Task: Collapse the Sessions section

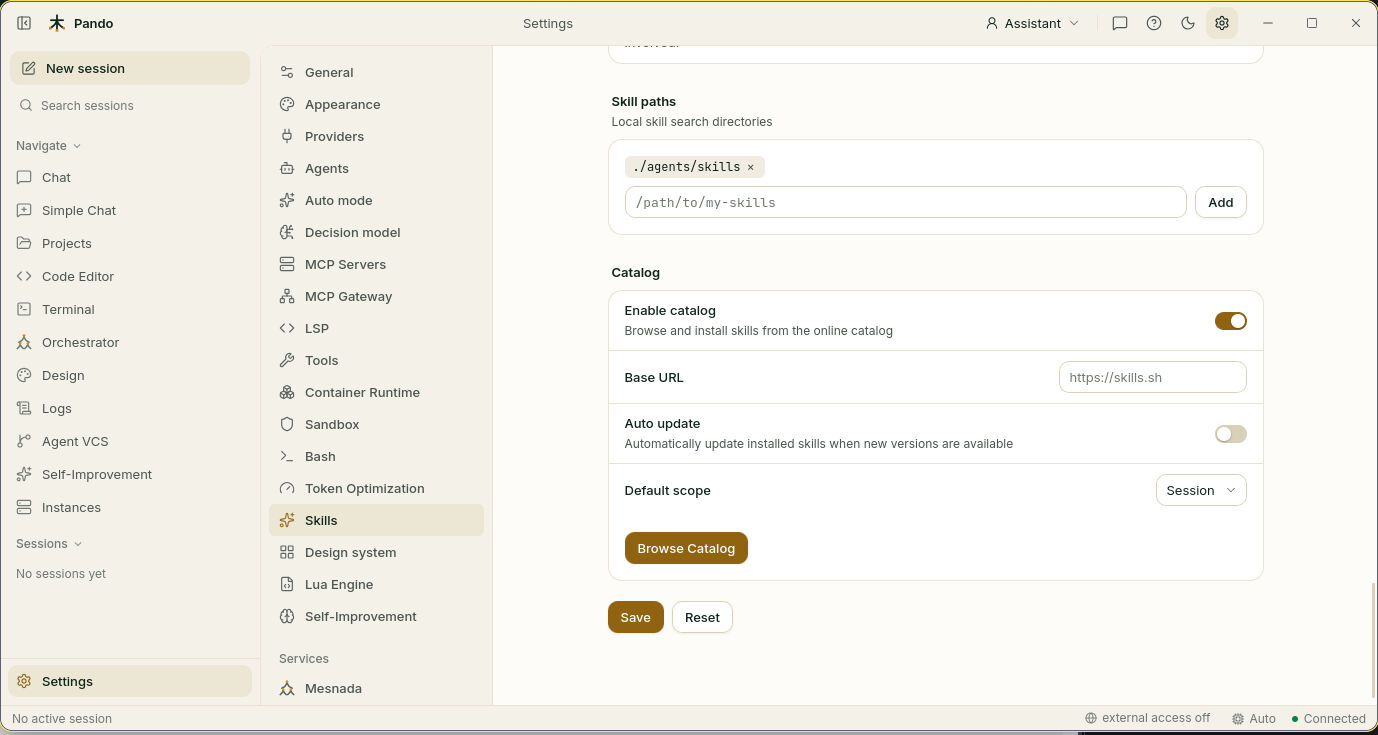Action: coord(49,543)
